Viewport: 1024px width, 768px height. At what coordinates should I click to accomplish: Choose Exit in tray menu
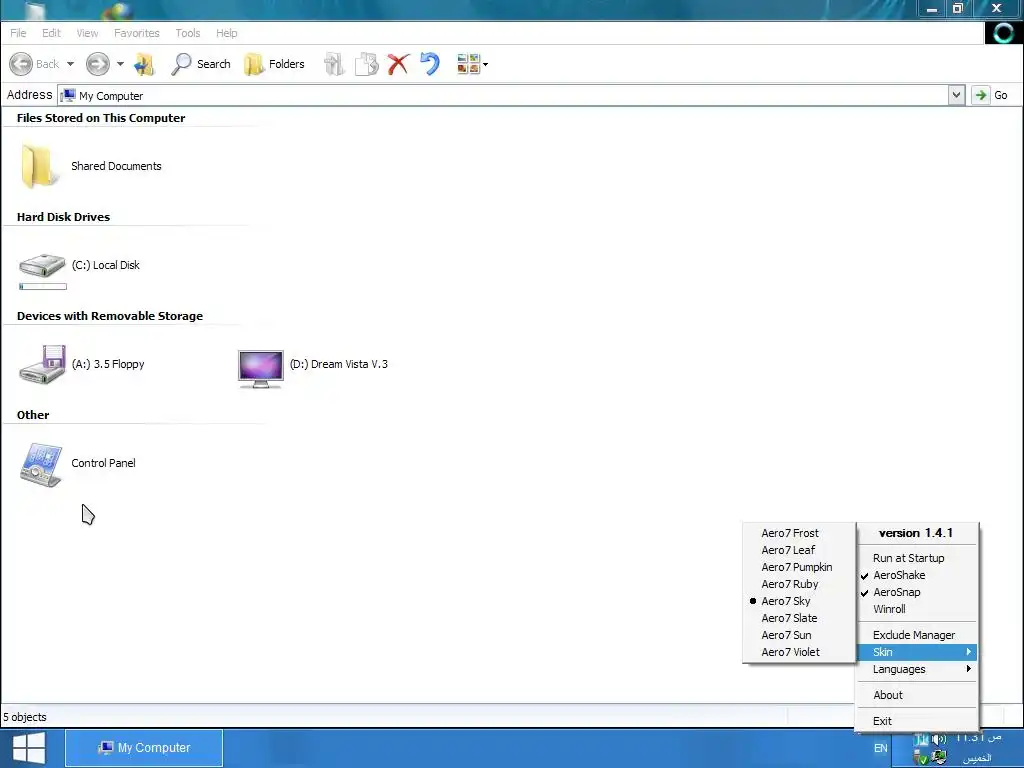(917, 721)
